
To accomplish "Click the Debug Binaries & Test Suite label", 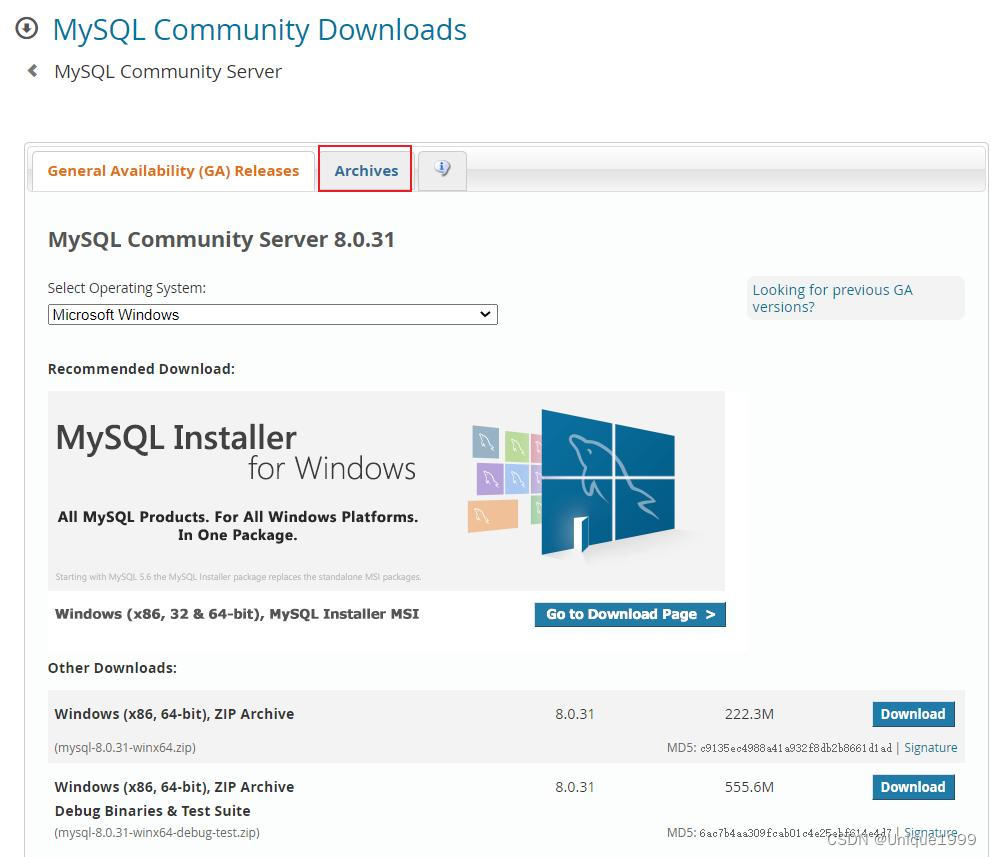I will coord(152,811).
